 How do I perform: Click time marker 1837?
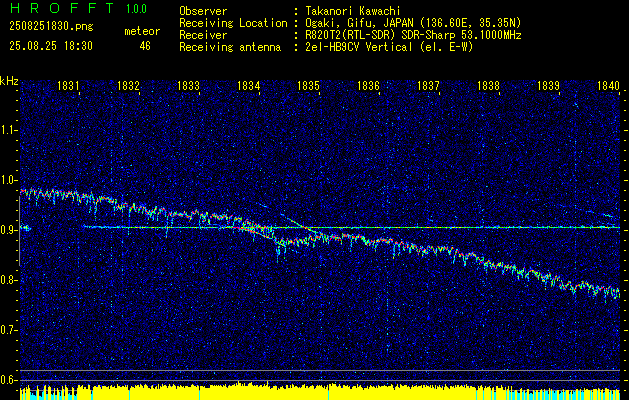click(428, 85)
